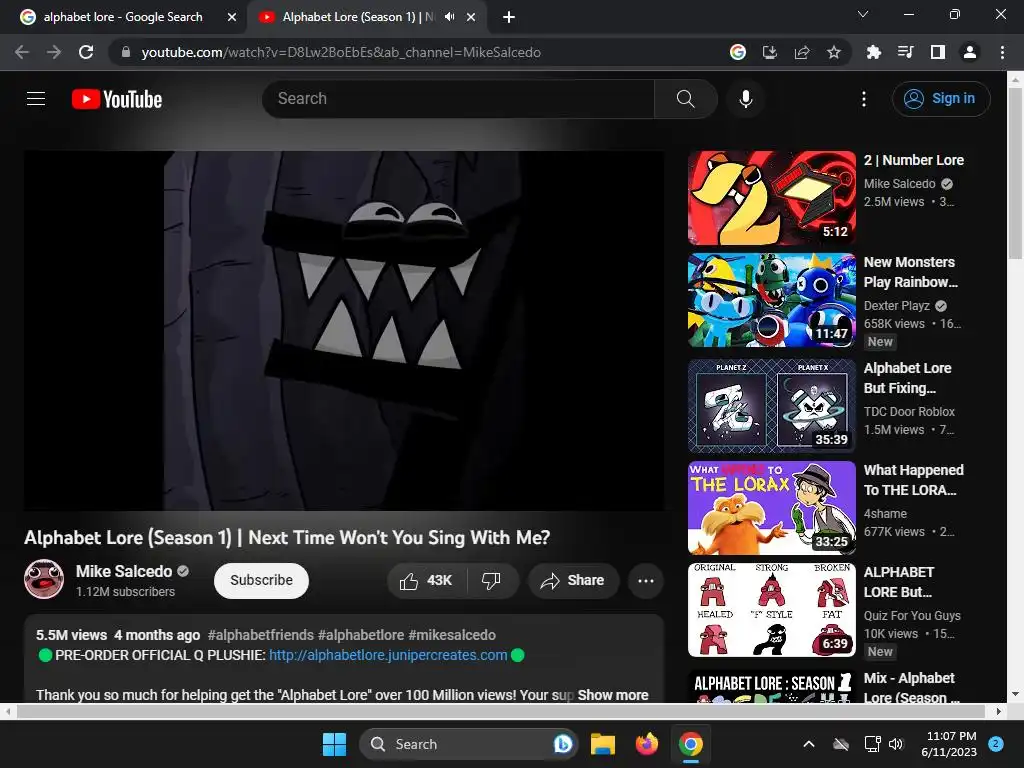Open Chrome extensions puzzle icon
Image resolution: width=1024 pixels, height=768 pixels.
[874, 52]
